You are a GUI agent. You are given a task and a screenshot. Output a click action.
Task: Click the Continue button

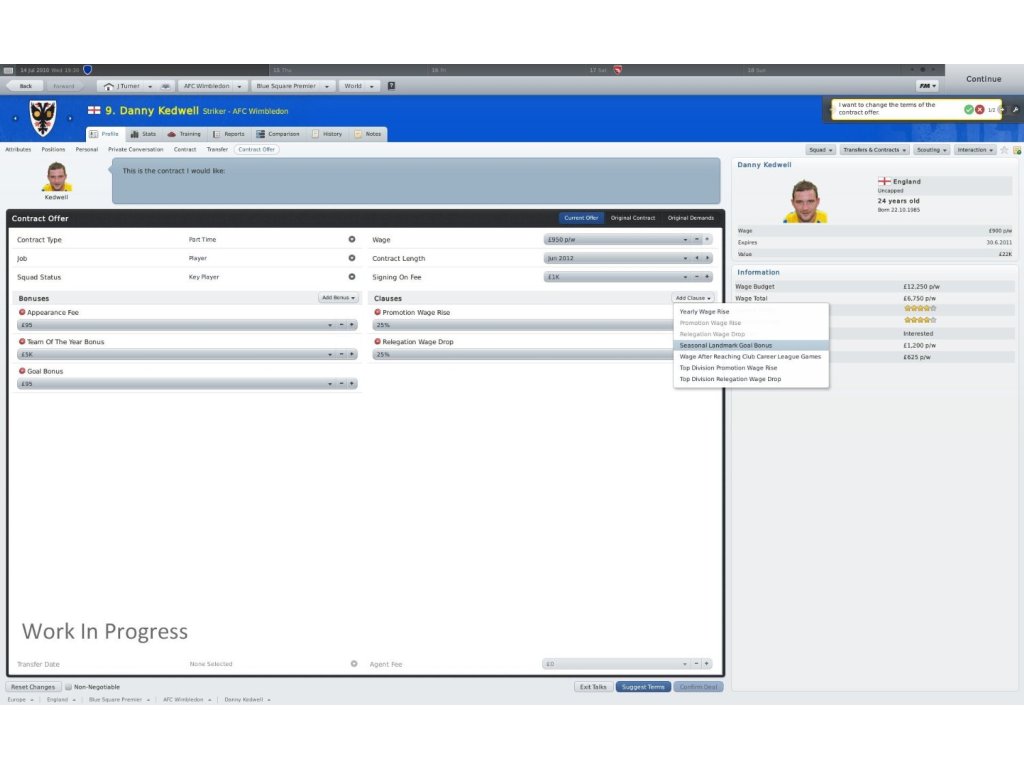[984, 79]
